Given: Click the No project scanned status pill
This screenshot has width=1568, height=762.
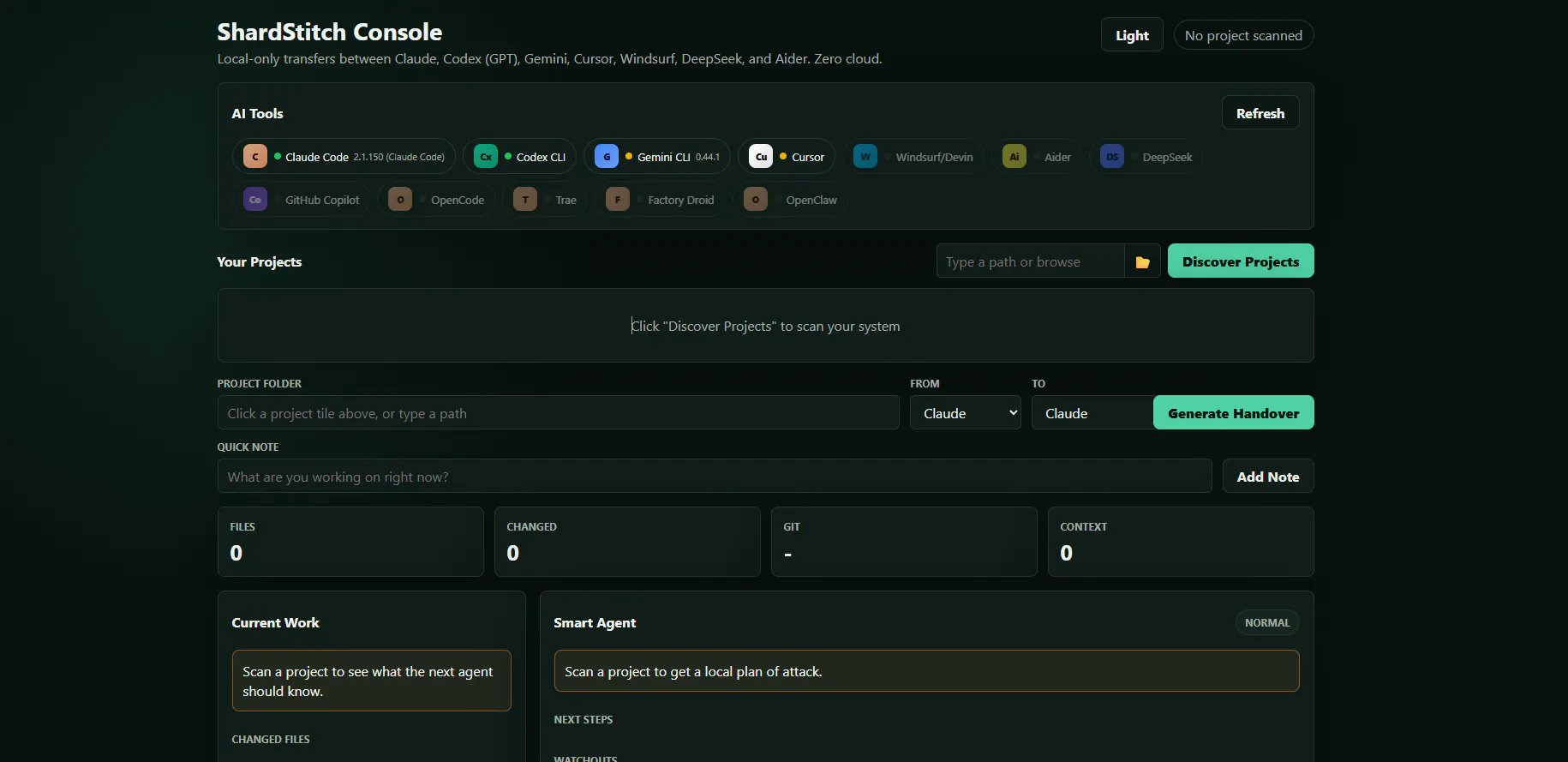Looking at the screenshot, I should point(1243,35).
